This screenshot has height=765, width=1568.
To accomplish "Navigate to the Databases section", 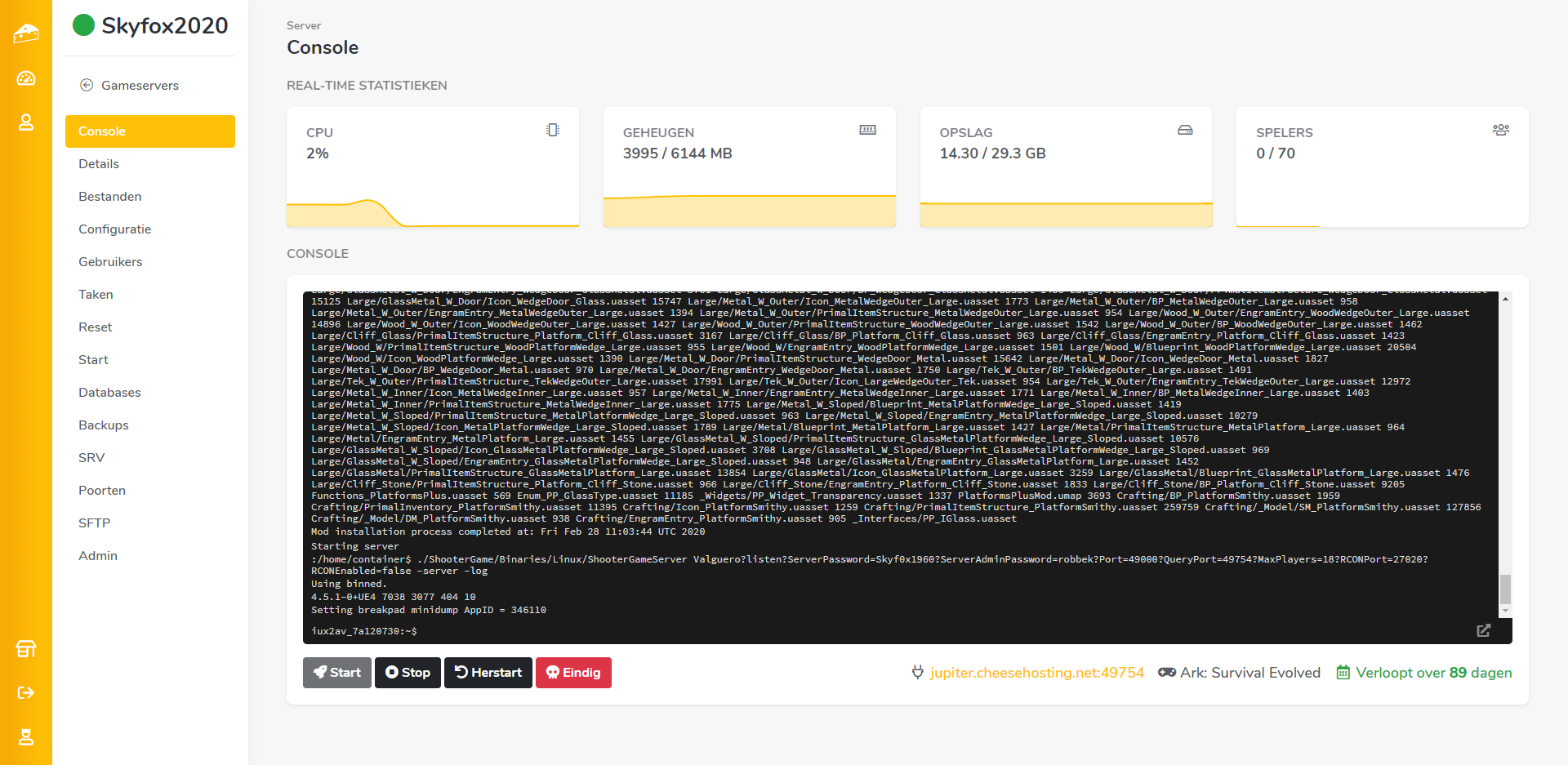I will click(109, 393).
